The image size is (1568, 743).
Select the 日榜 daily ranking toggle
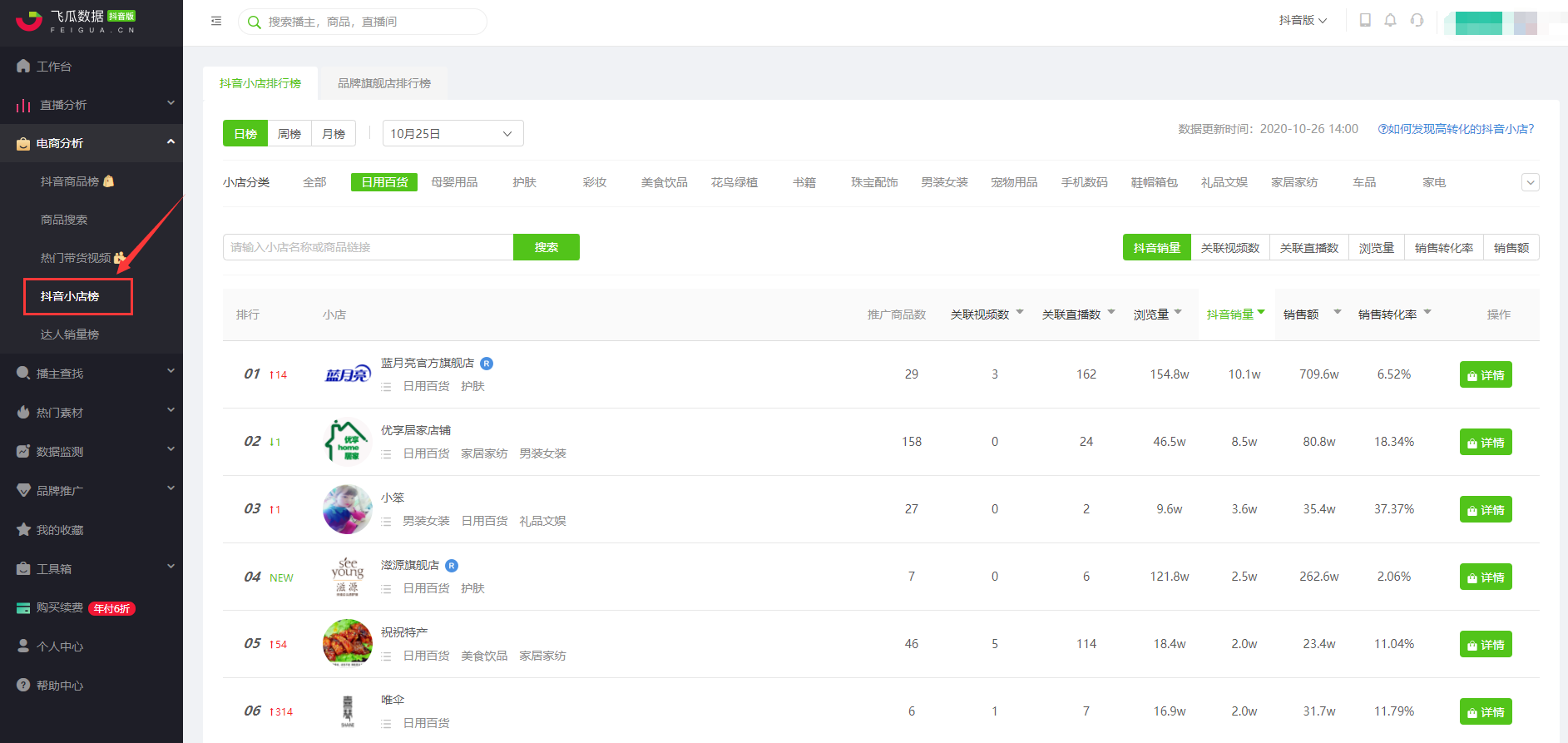(245, 133)
